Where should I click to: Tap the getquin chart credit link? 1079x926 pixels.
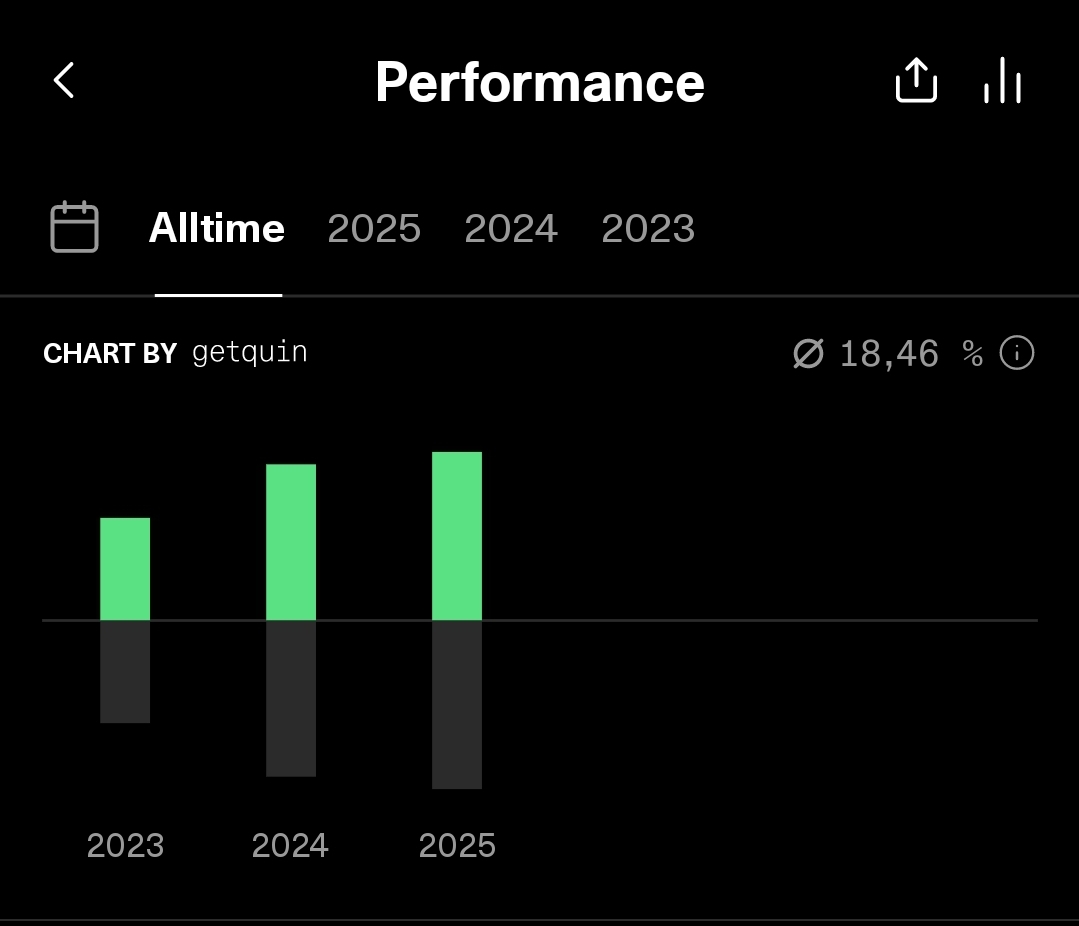click(x=249, y=353)
